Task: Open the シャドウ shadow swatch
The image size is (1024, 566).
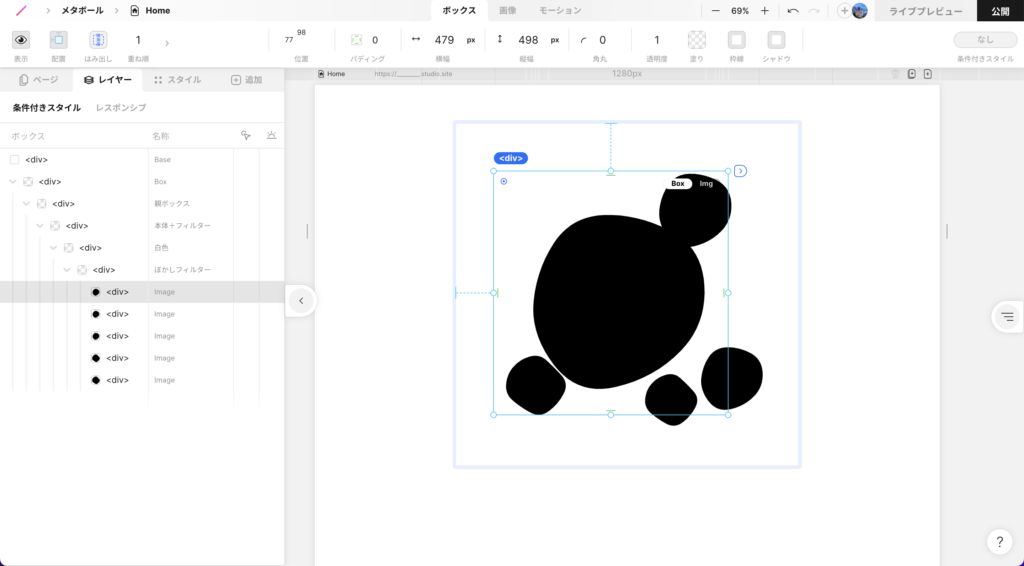Action: [776, 40]
